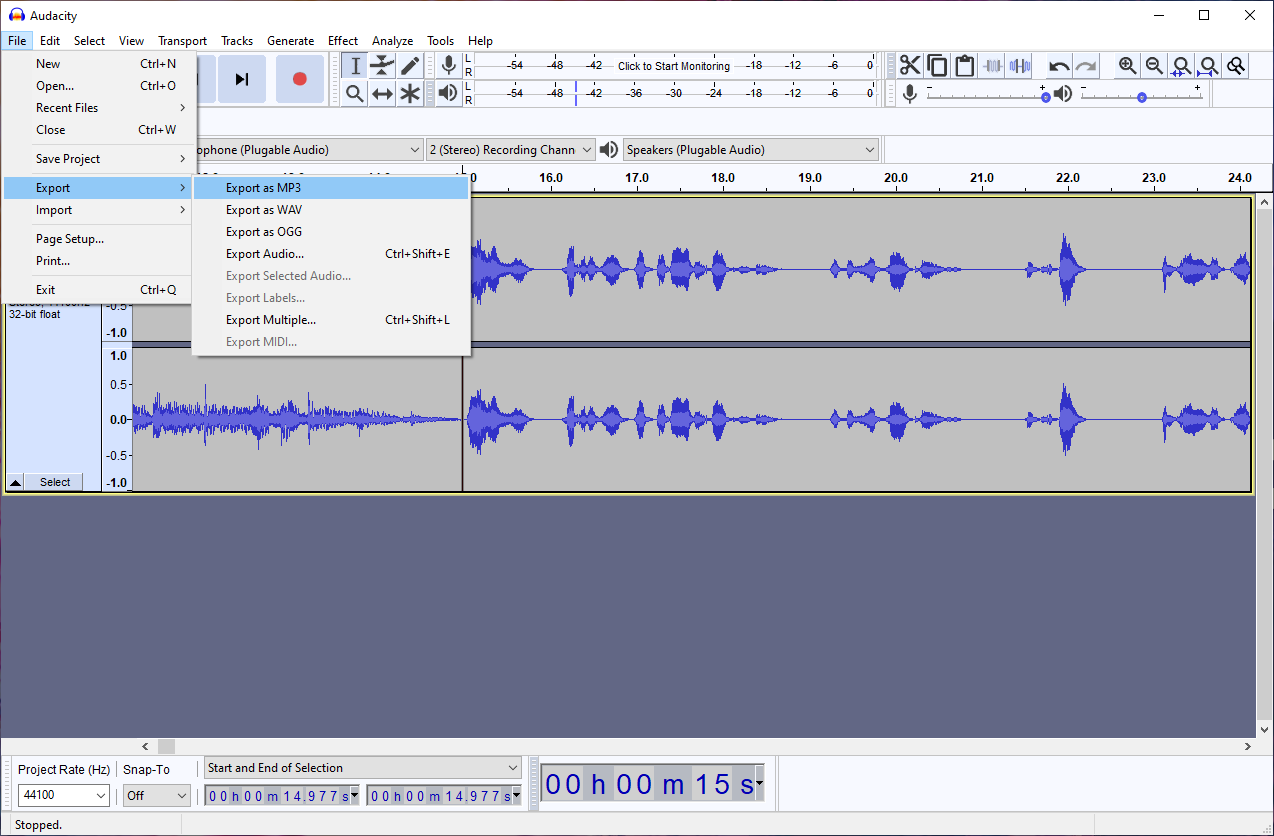Select the Envelope tool
The height and width of the screenshot is (836, 1274).
click(x=382, y=66)
